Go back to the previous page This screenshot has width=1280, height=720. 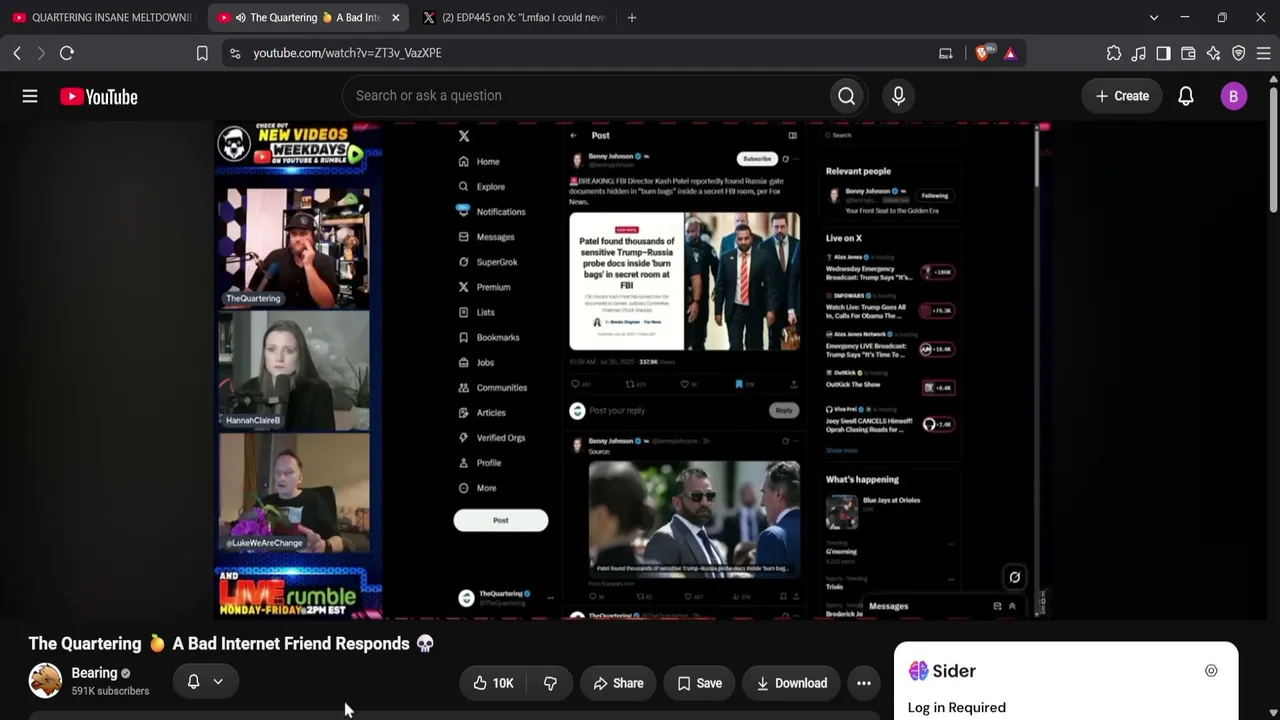pos(17,53)
